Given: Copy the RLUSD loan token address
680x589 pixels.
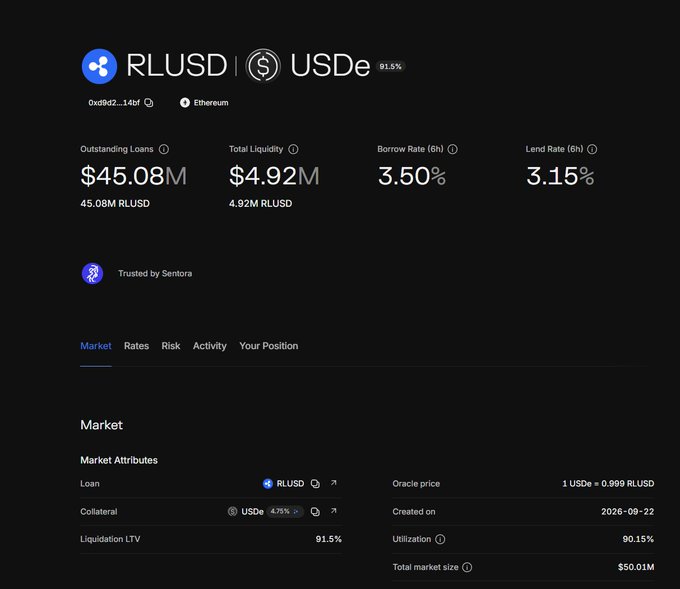Looking at the screenshot, I should 315,484.
